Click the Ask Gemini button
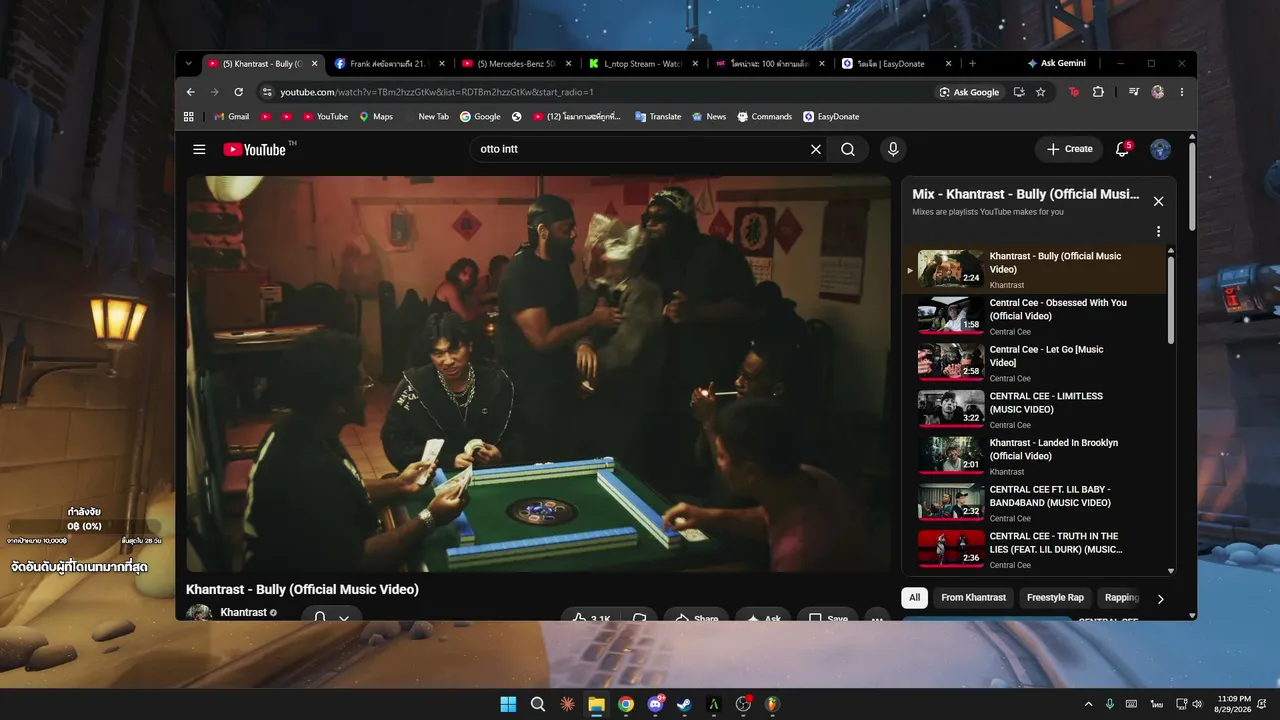The height and width of the screenshot is (720, 1280). [1056, 63]
